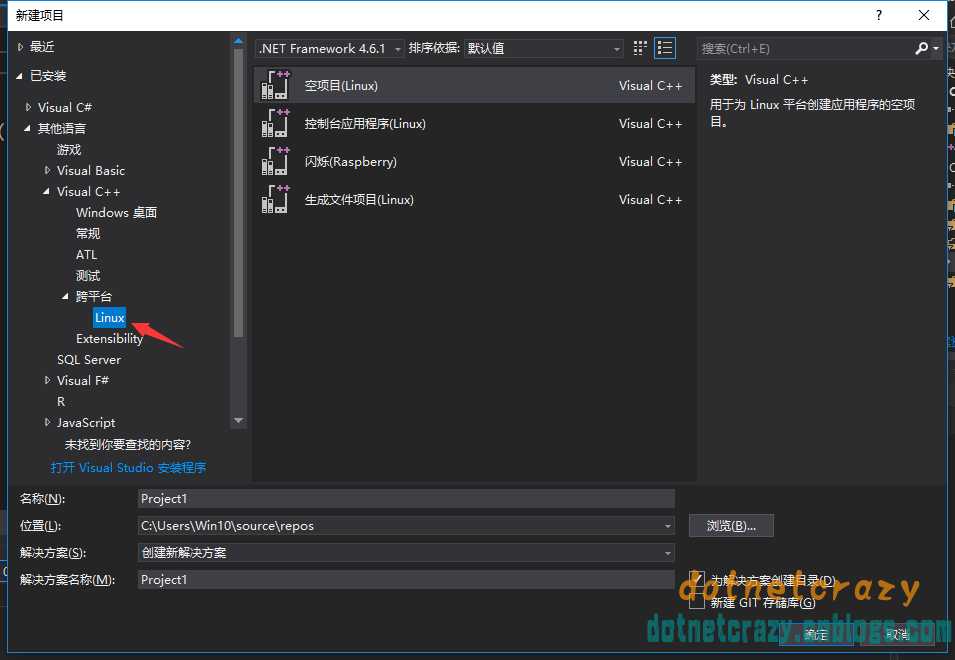Select 控制台应用程序(Linux) template name
Image resolution: width=955 pixels, height=660 pixels.
[x=365, y=124]
